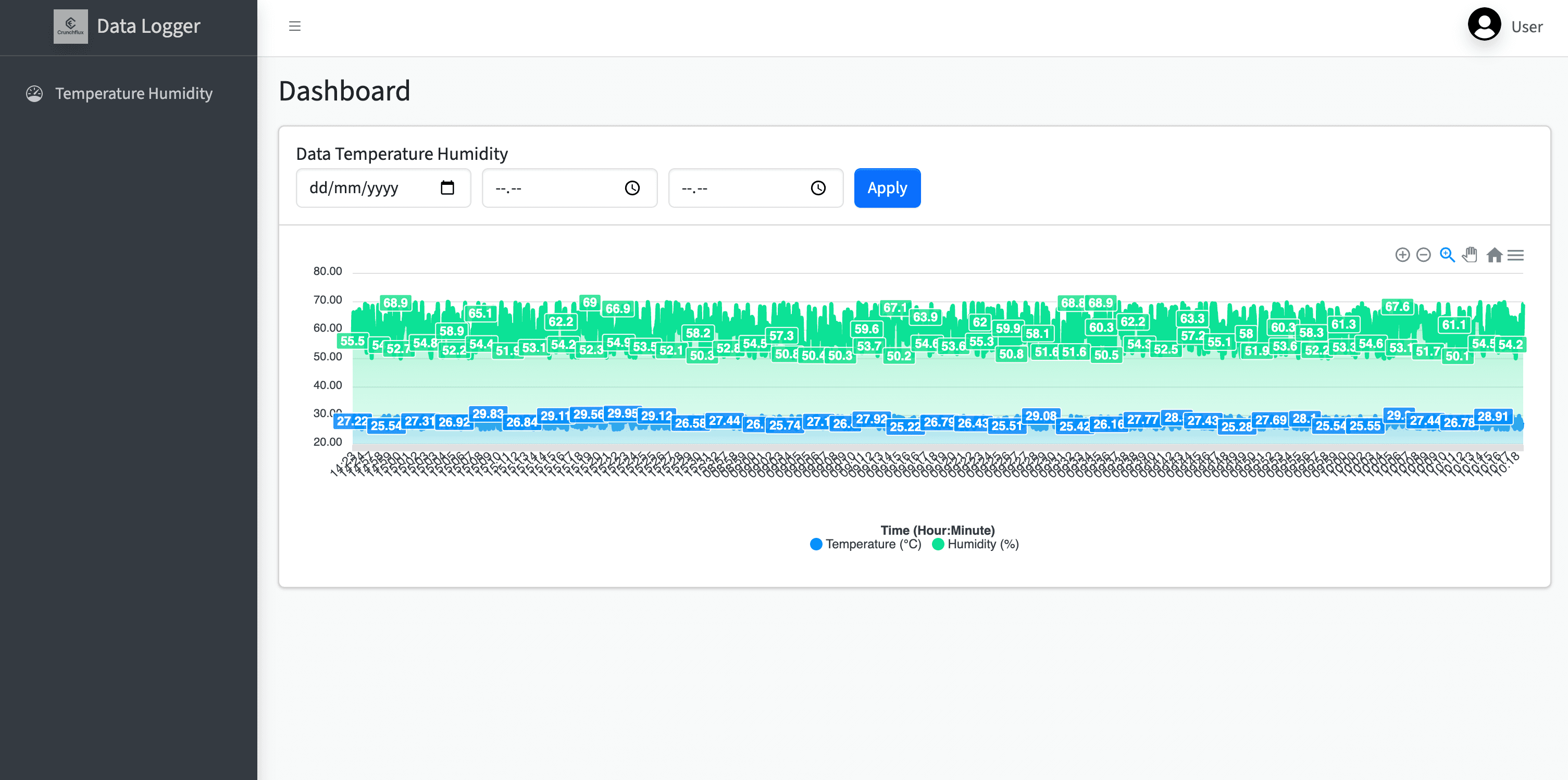Open the calendar picker on the date field
Image resolution: width=1568 pixels, height=780 pixels.
tap(449, 188)
